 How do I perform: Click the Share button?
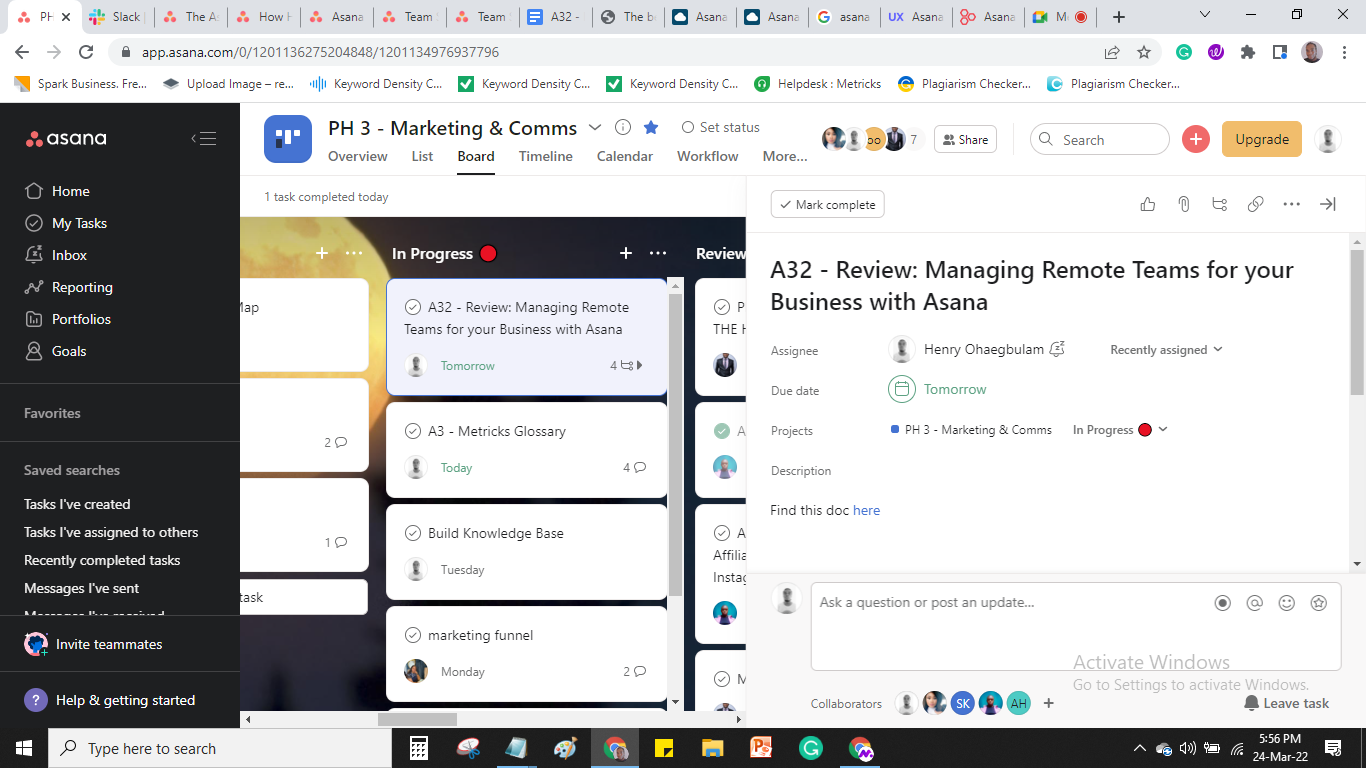click(x=965, y=140)
